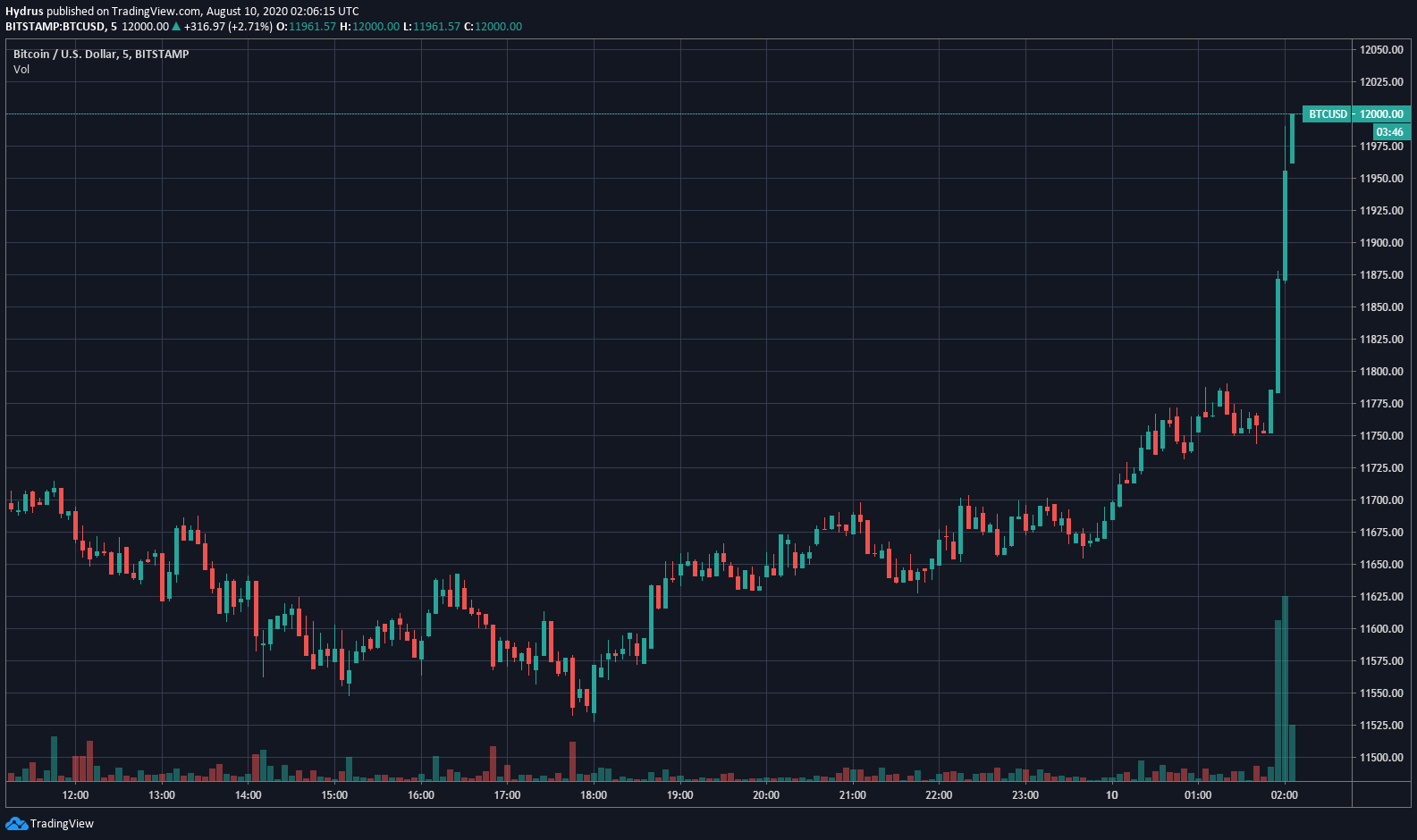The width and height of the screenshot is (1417, 840).
Task: Click the tallest green volume bar
Action: point(1285,688)
